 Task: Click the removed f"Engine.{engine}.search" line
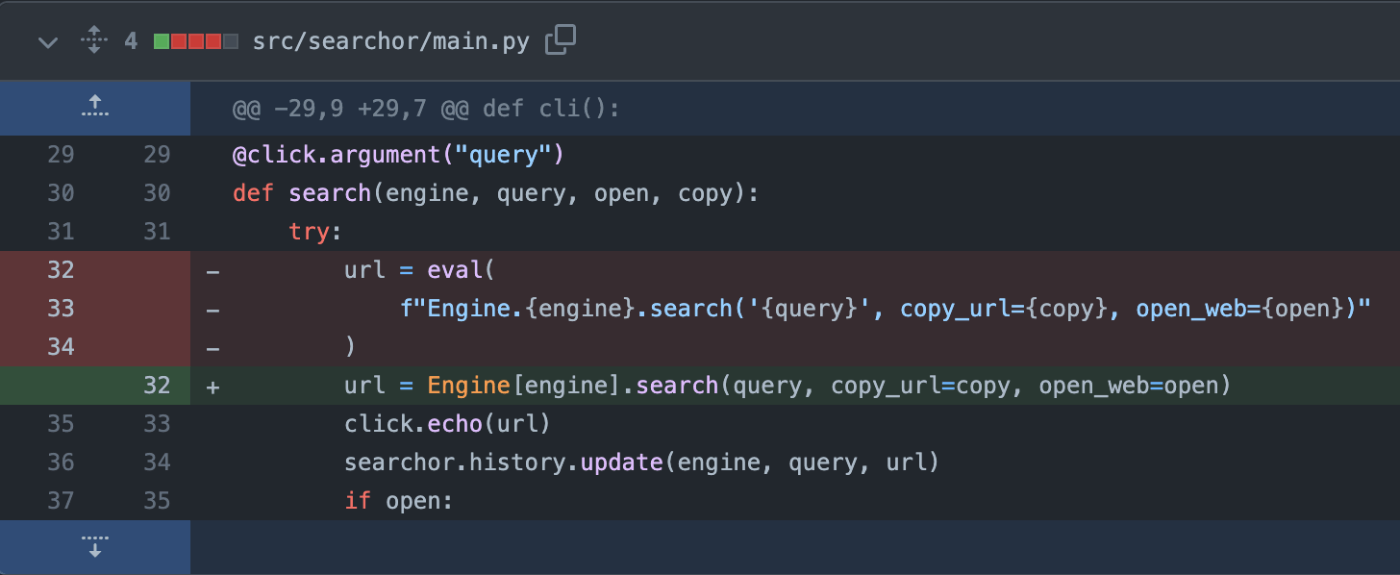[x=884, y=308]
